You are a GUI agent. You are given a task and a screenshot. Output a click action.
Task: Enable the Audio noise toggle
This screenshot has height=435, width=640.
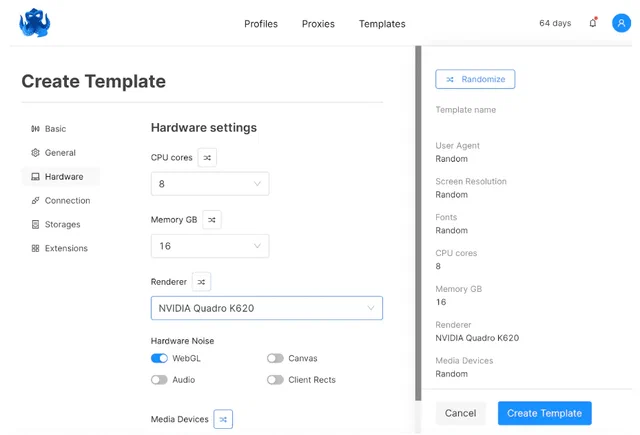click(x=159, y=380)
